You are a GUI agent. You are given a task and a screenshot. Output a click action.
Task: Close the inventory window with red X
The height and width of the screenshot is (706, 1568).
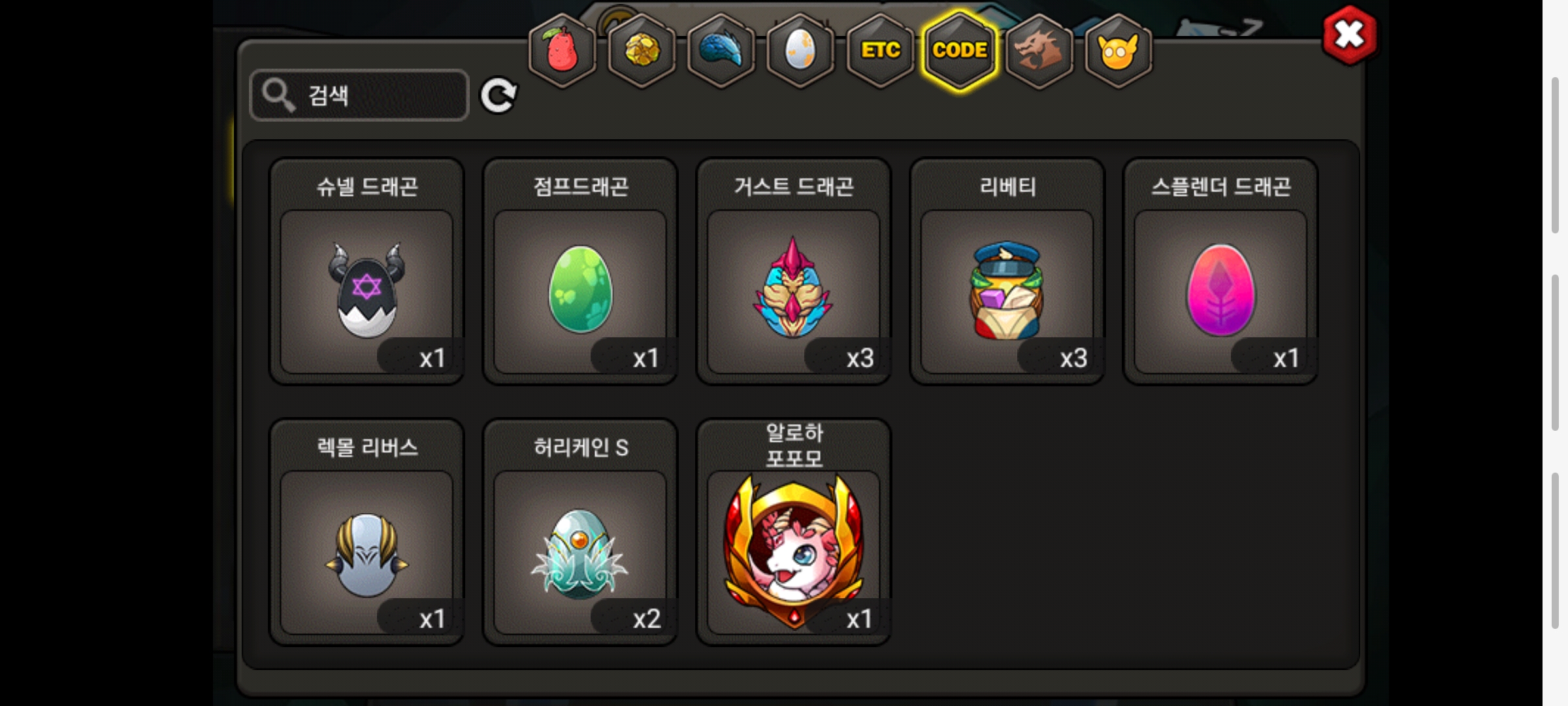1350,35
